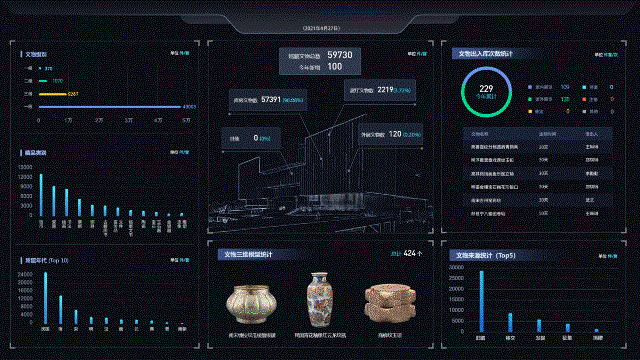
Task: Click the 229 donut chart ring
Action: [x=486, y=92]
